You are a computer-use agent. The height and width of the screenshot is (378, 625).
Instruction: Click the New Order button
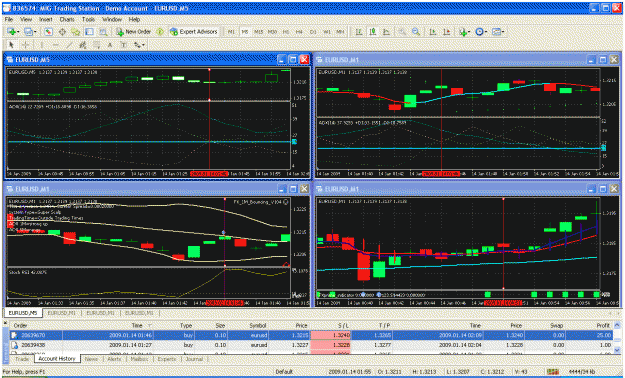click(x=134, y=32)
